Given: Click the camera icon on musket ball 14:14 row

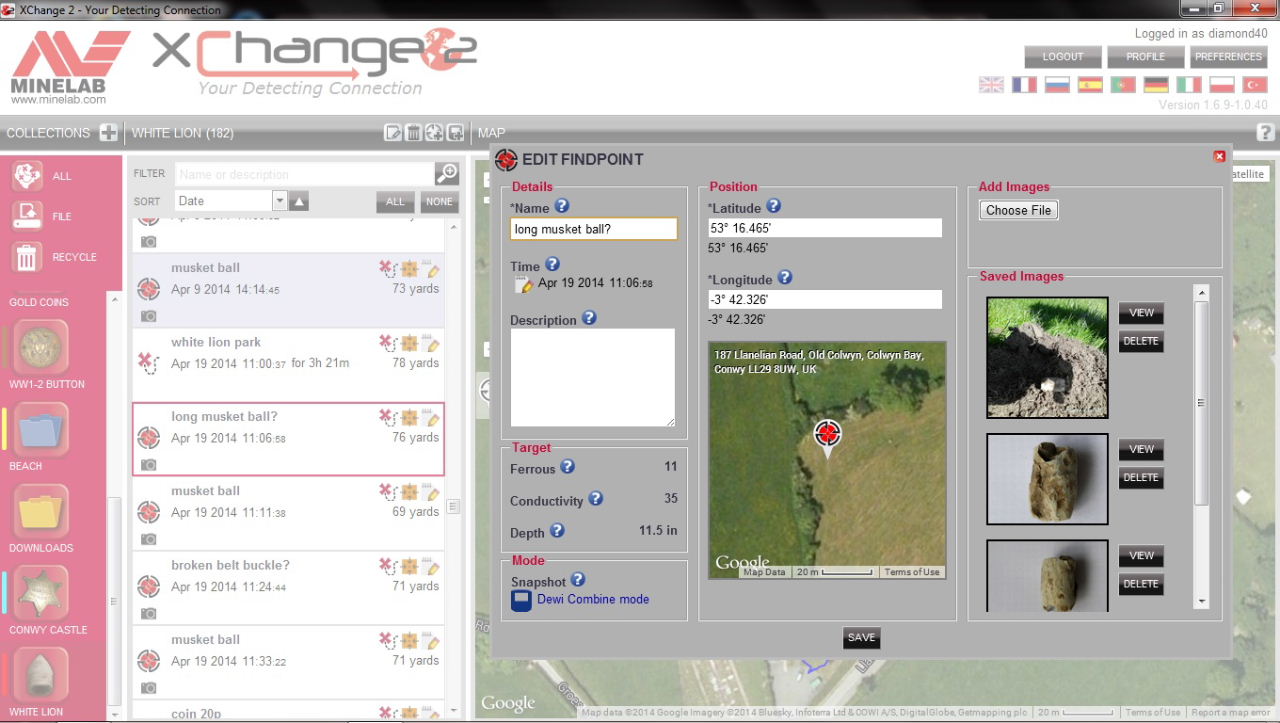Looking at the screenshot, I should click(148, 316).
